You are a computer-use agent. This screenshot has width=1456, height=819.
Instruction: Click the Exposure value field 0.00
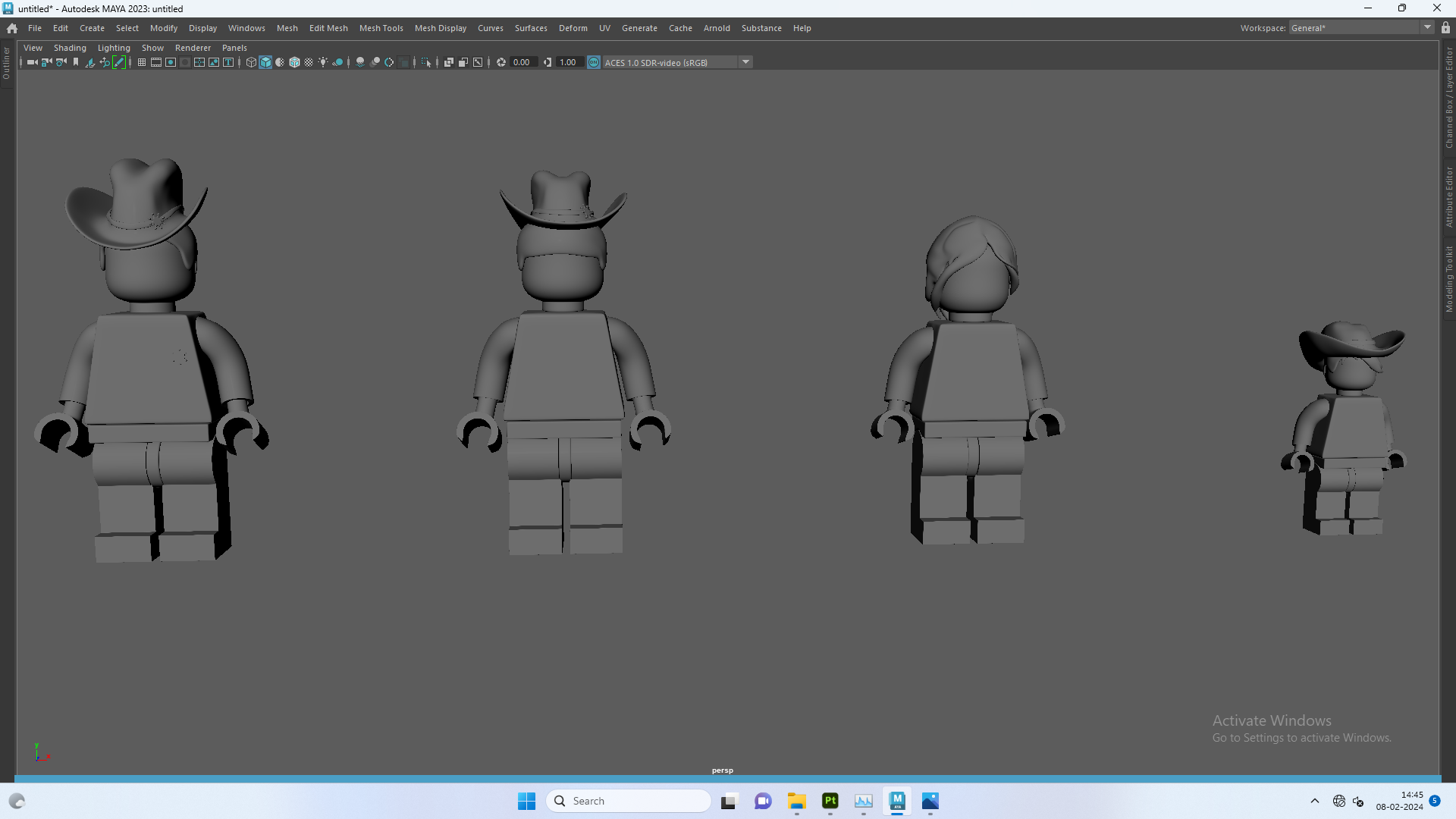523,62
